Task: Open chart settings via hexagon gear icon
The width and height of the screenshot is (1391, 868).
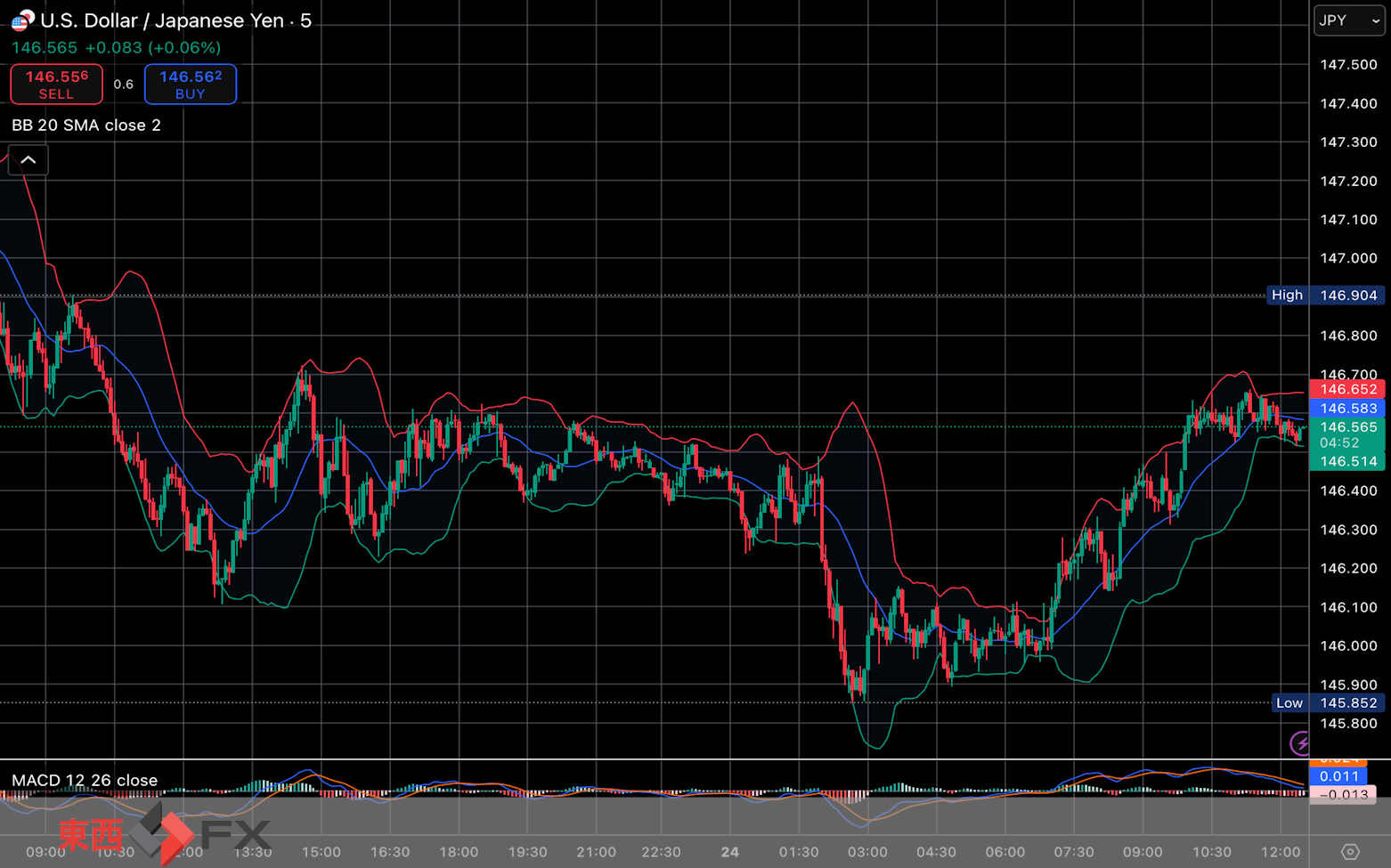Action: [1349, 852]
